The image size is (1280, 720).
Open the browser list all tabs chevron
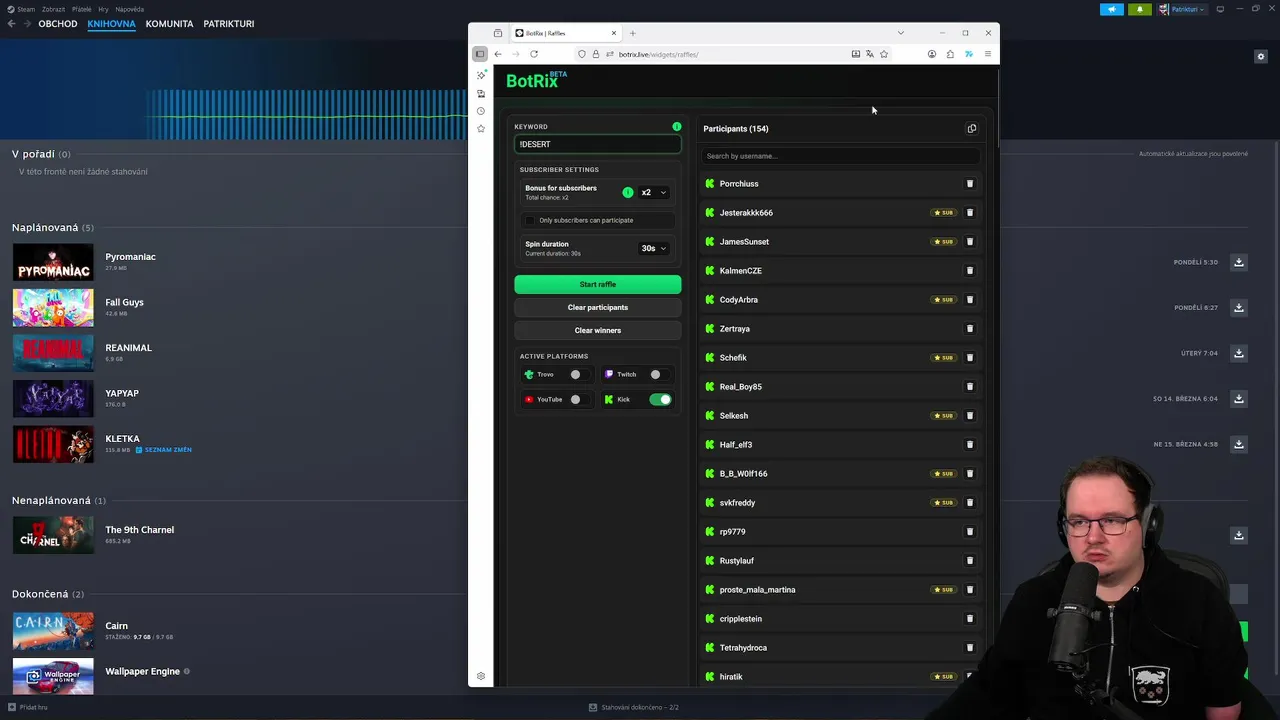[900, 33]
